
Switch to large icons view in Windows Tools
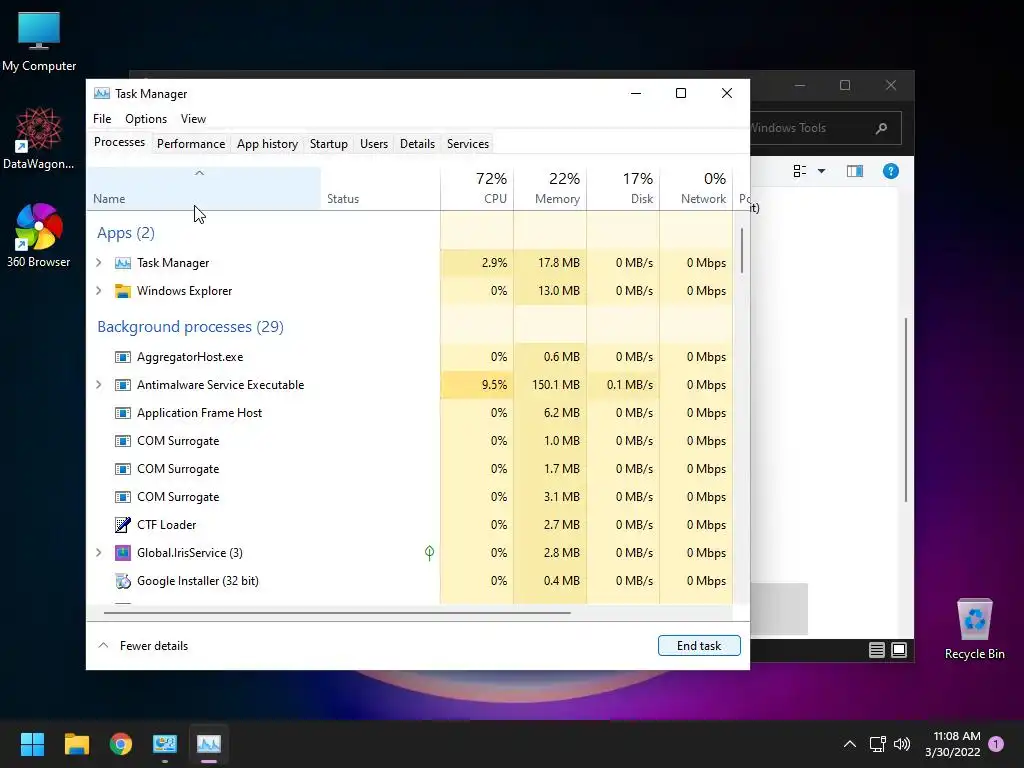click(899, 650)
